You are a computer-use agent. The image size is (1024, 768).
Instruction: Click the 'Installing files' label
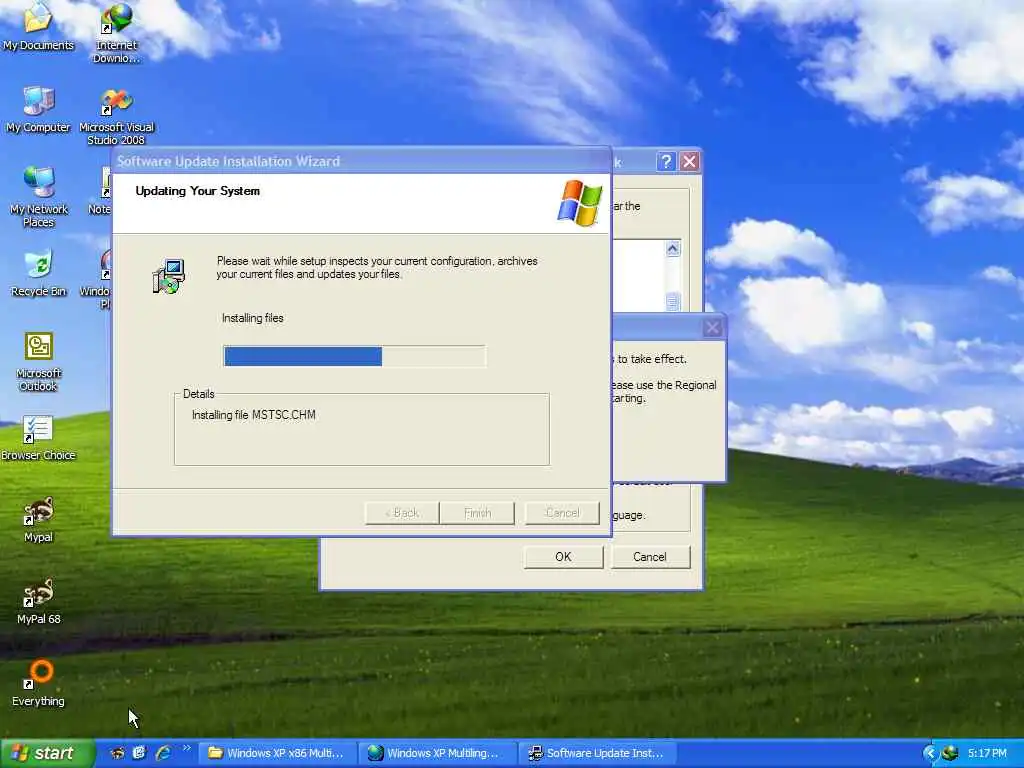253,318
